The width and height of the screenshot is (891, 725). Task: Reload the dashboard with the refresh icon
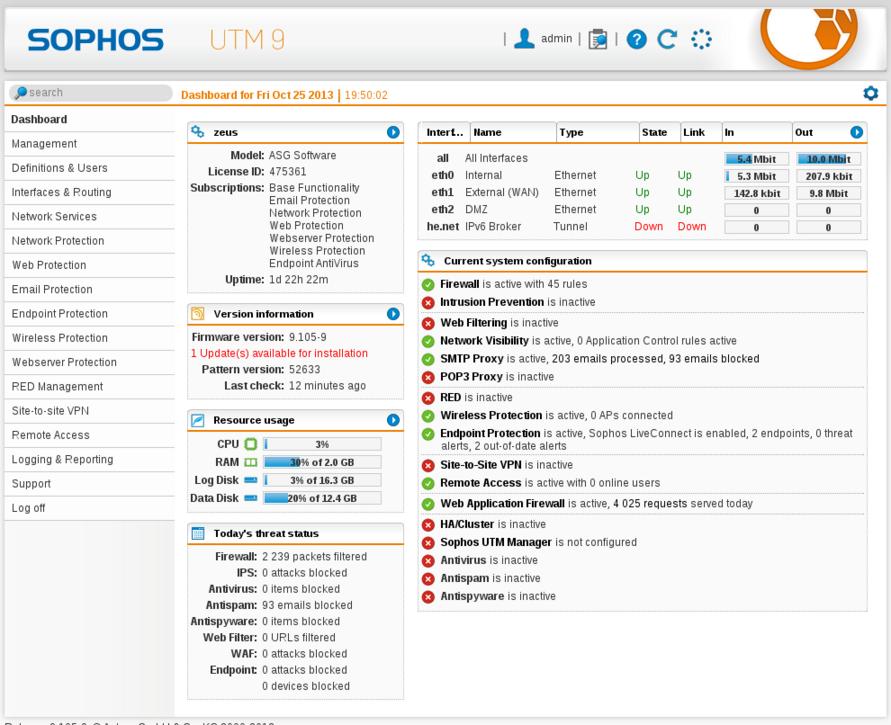pos(667,39)
